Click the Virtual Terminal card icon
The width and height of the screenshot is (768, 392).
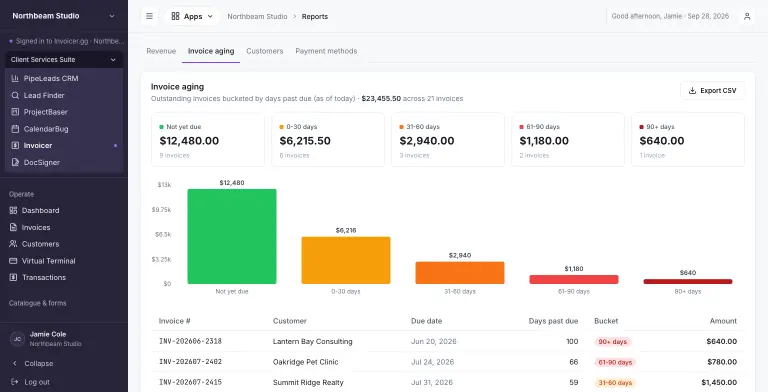point(13,261)
